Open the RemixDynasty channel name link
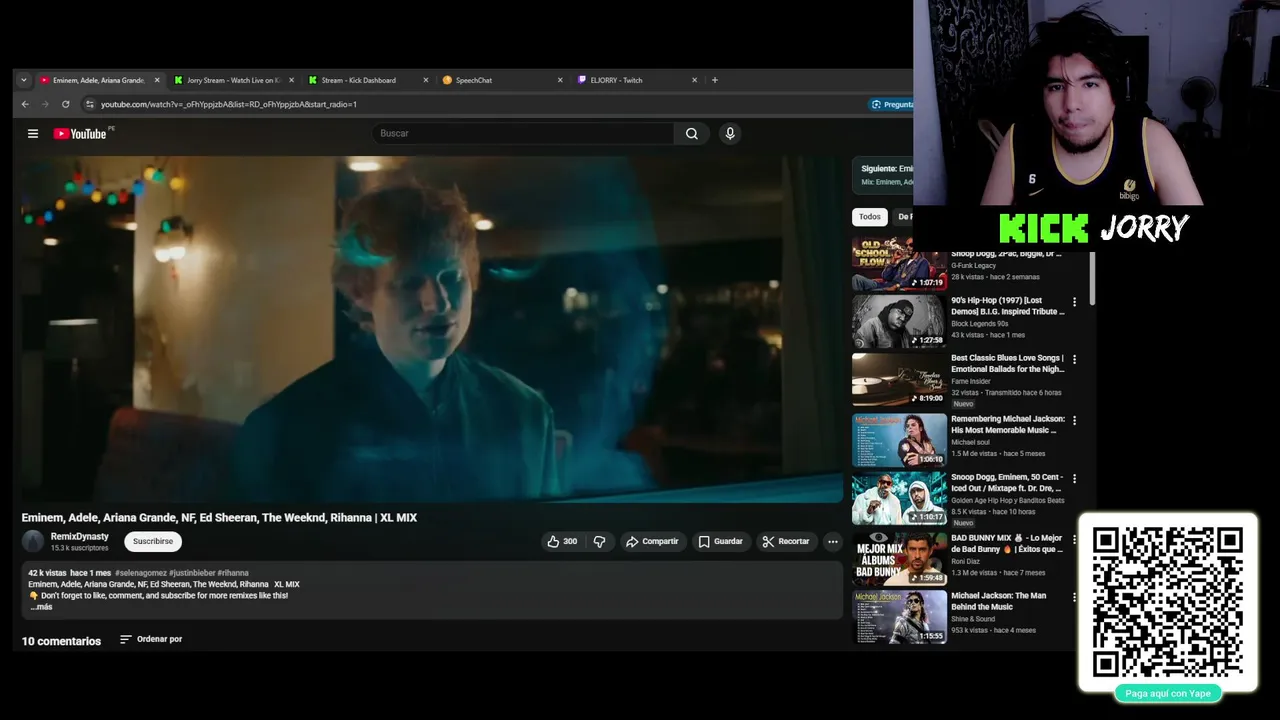The height and width of the screenshot is (720, 1280). [80, 537]
